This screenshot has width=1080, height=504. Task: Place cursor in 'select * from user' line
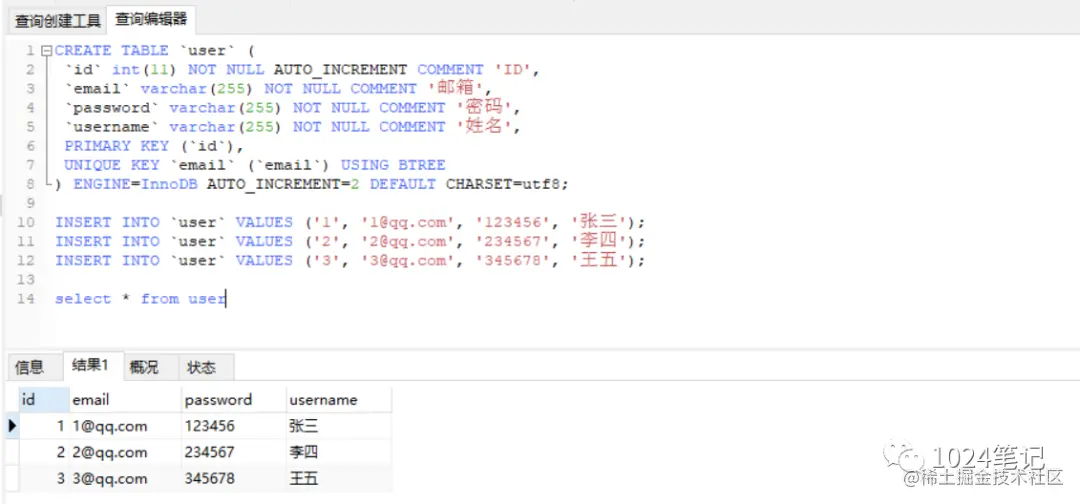(141, 299)
